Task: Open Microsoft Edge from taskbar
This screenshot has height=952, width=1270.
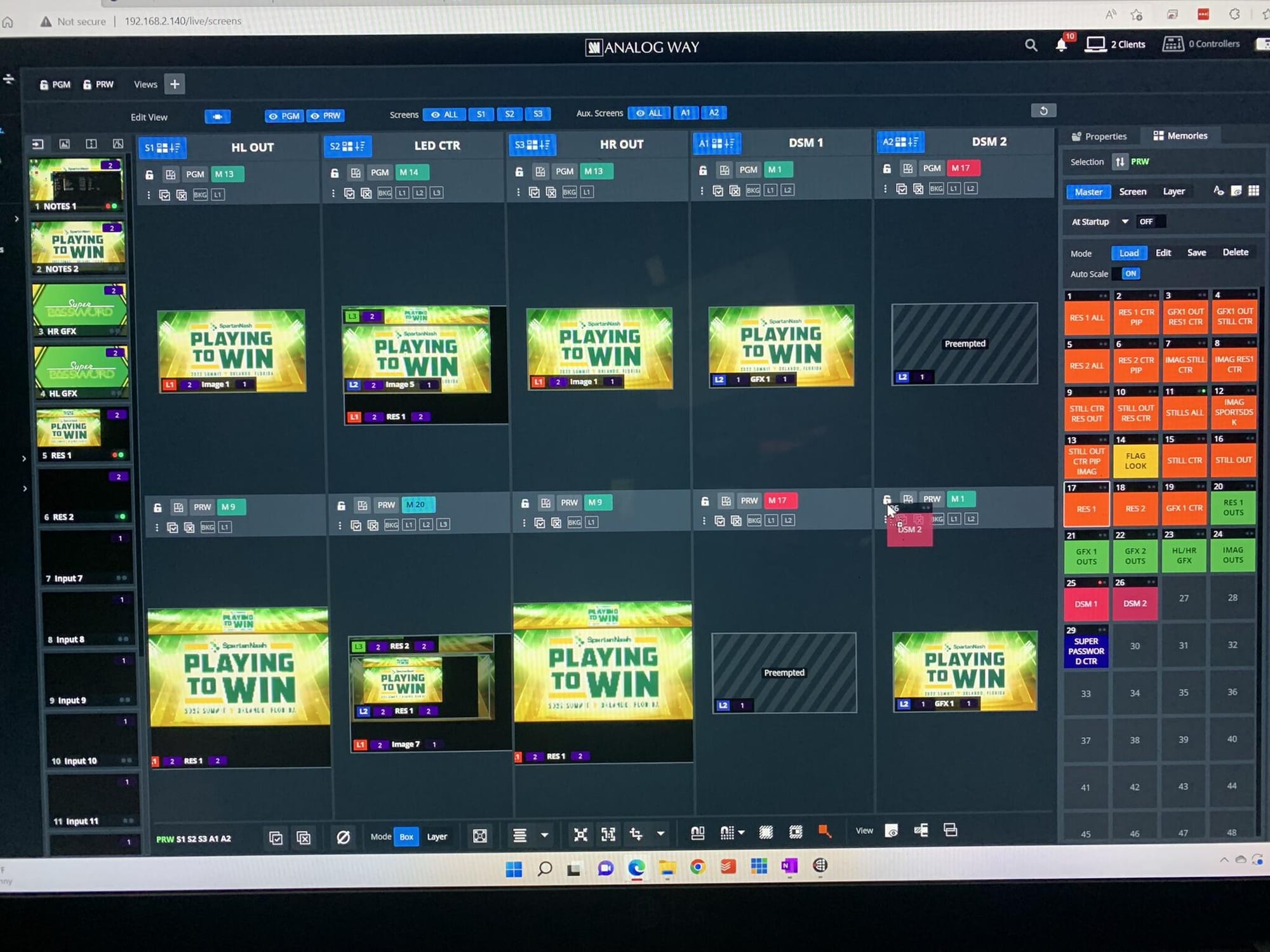Action: [x=636, y=868]
